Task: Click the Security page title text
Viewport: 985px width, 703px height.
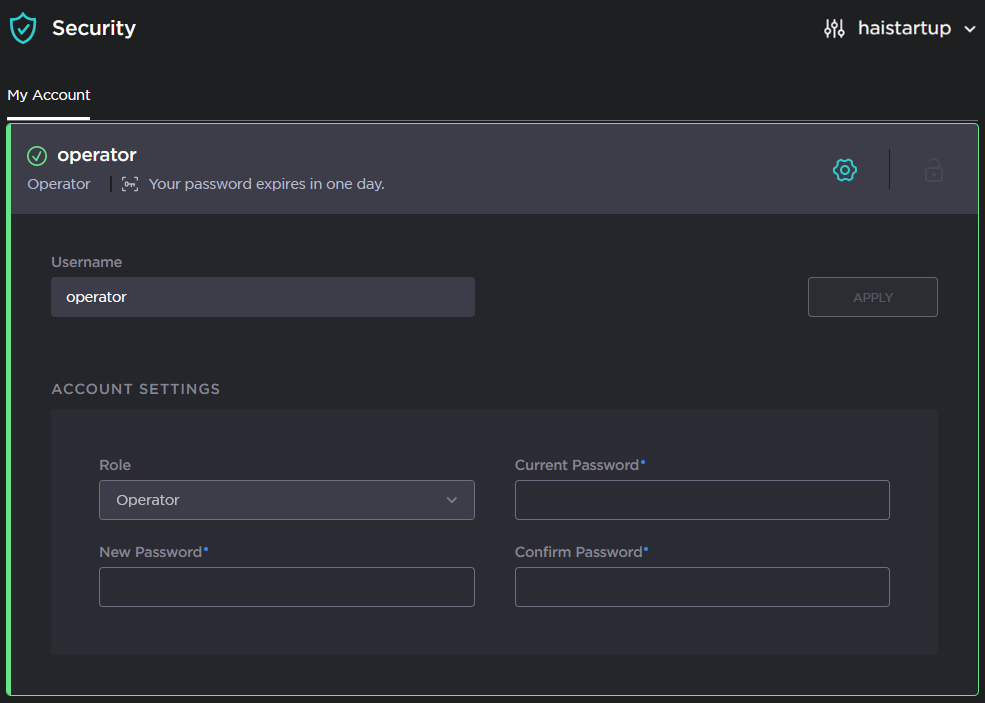Action: click(x=94, y=29)
